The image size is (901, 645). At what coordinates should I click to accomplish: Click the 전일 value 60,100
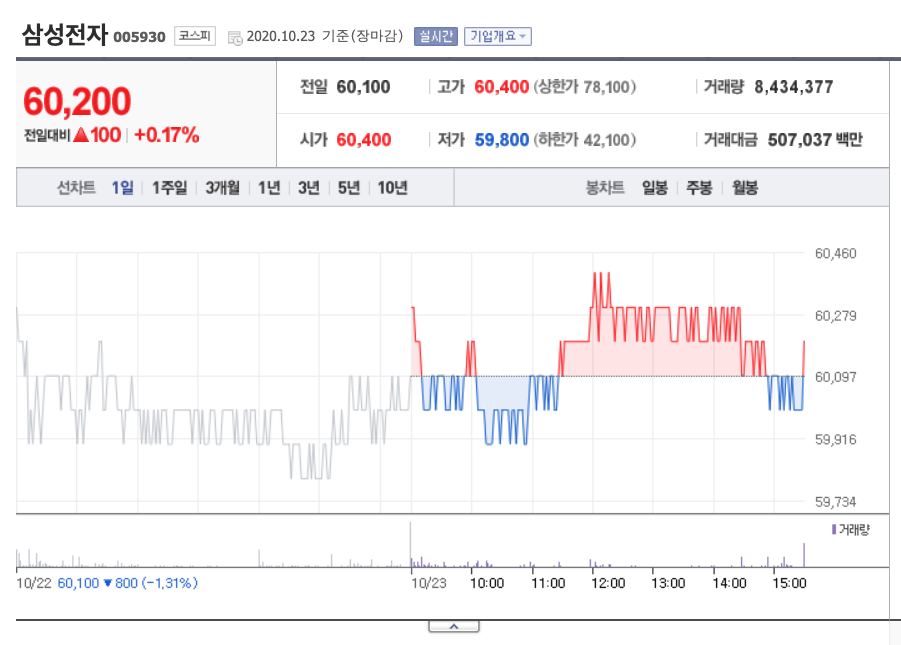click(363, 87)
